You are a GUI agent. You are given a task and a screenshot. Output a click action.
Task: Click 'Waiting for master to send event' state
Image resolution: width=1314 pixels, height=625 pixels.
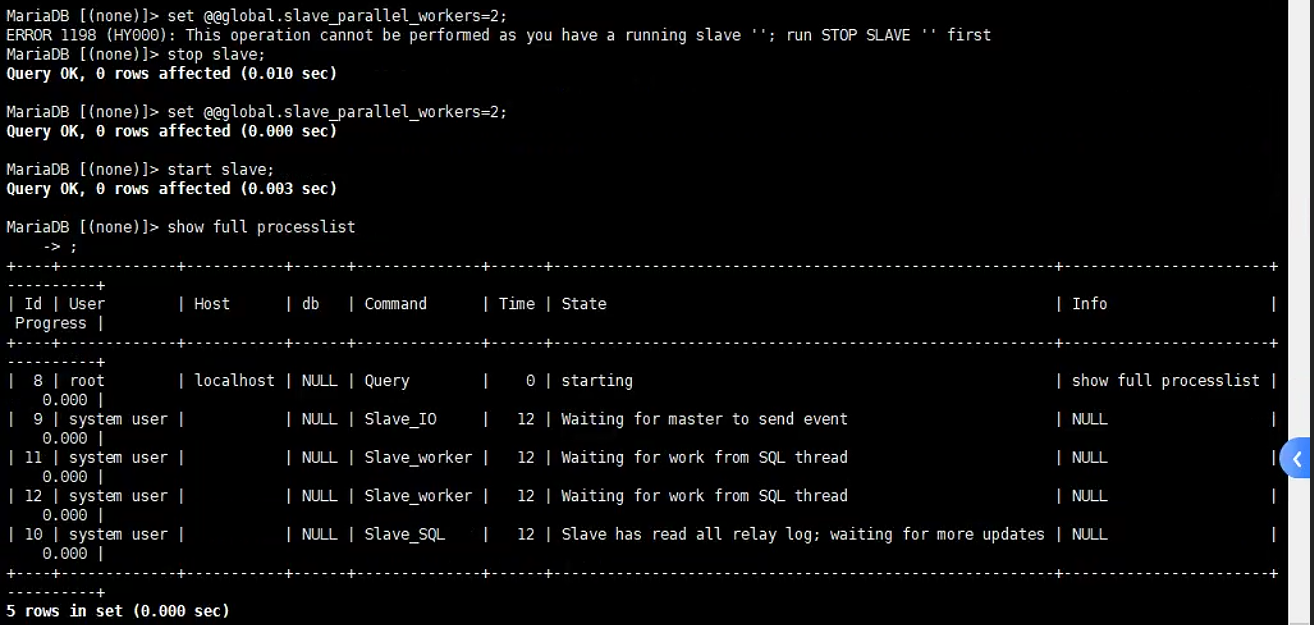click(x=704, y=419)
